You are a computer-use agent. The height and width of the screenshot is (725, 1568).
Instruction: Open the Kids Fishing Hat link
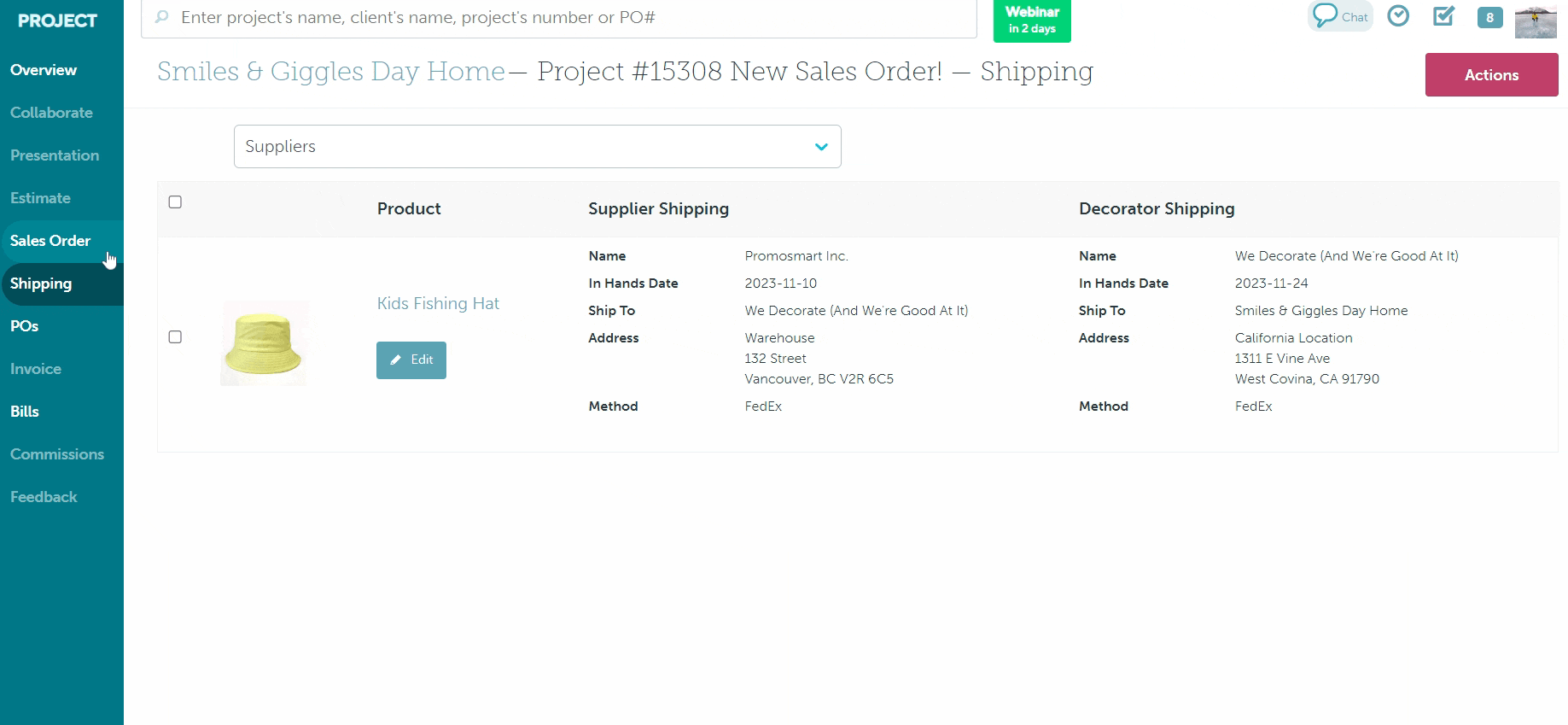[x=438, y=303]
